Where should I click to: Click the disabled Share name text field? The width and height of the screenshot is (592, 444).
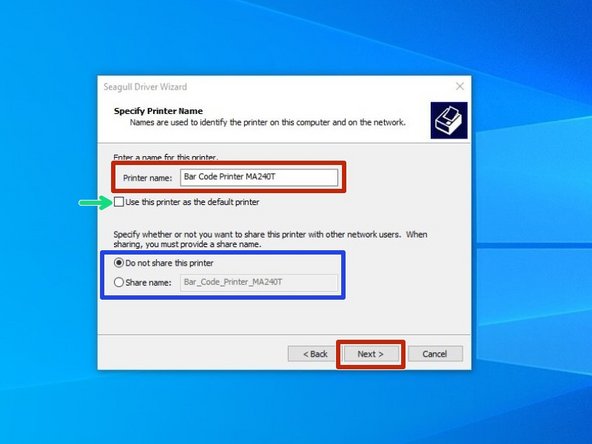coord(259,282)
